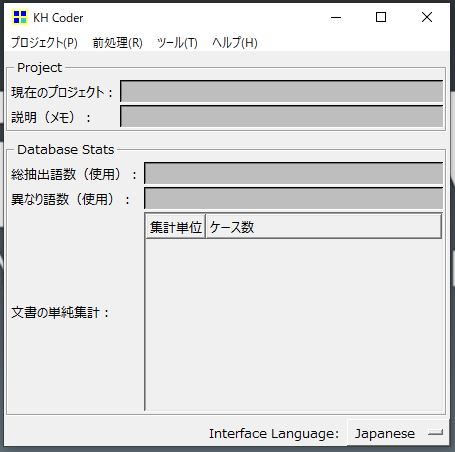Open the ヘルプ(H) menu
This screenshot has height=452, width=455.
coord(235,43)
